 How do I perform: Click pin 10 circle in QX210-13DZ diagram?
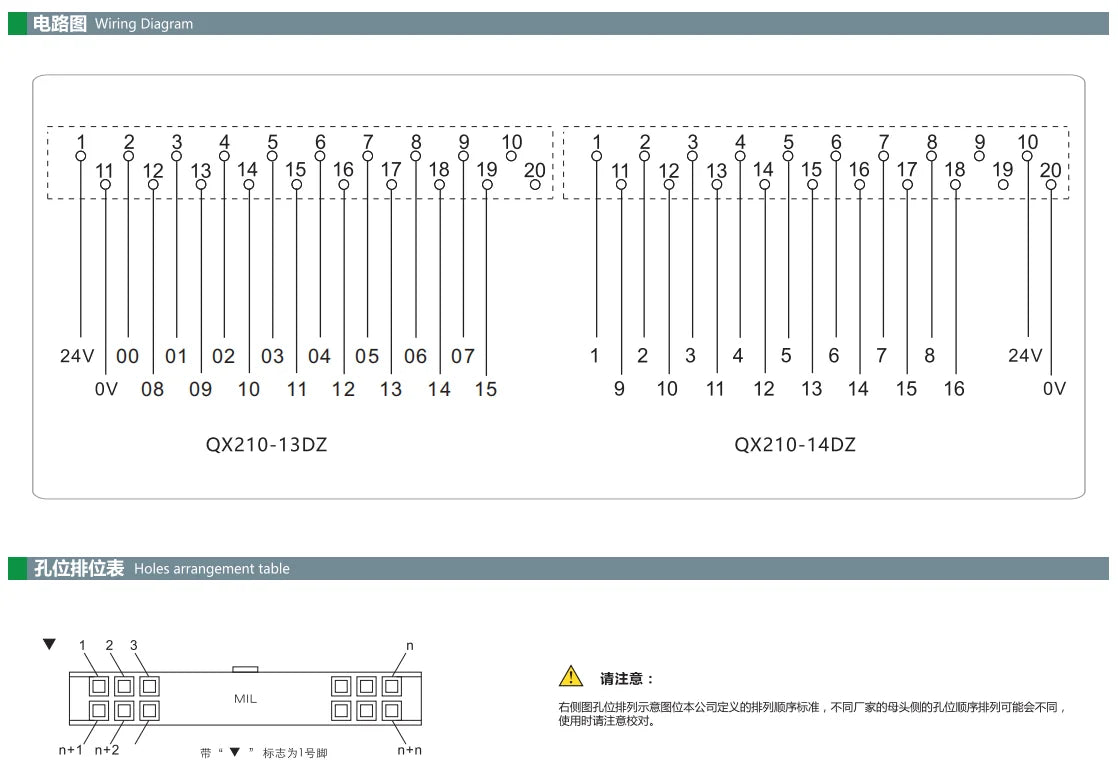pyautogui.click(x=511, y=156)
